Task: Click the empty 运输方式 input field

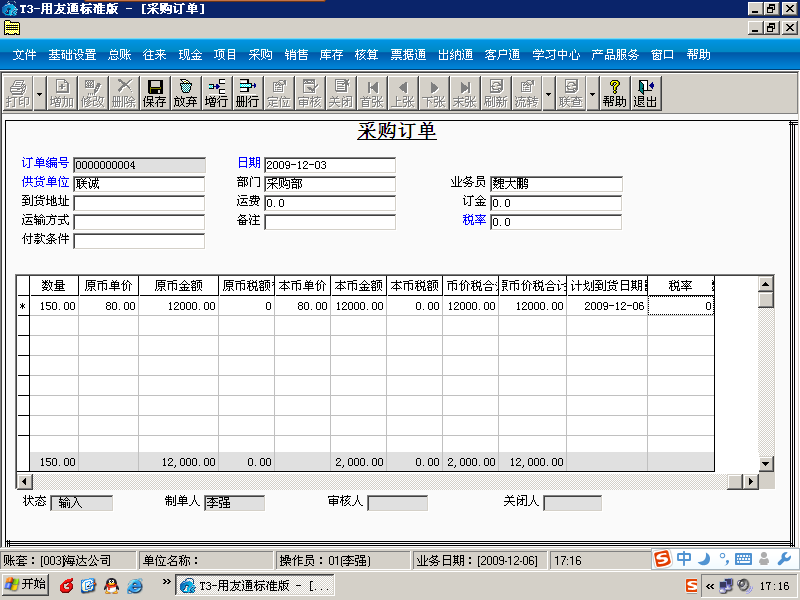Action: point(139,222)
